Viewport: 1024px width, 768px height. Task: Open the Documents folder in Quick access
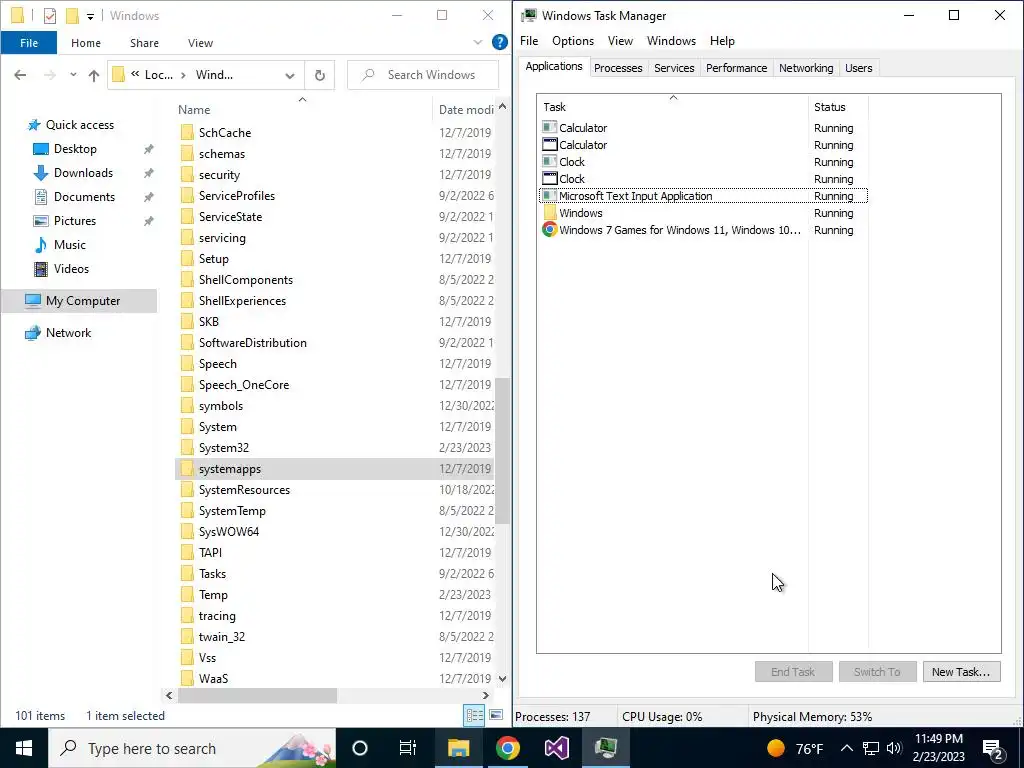coord(84,197)
